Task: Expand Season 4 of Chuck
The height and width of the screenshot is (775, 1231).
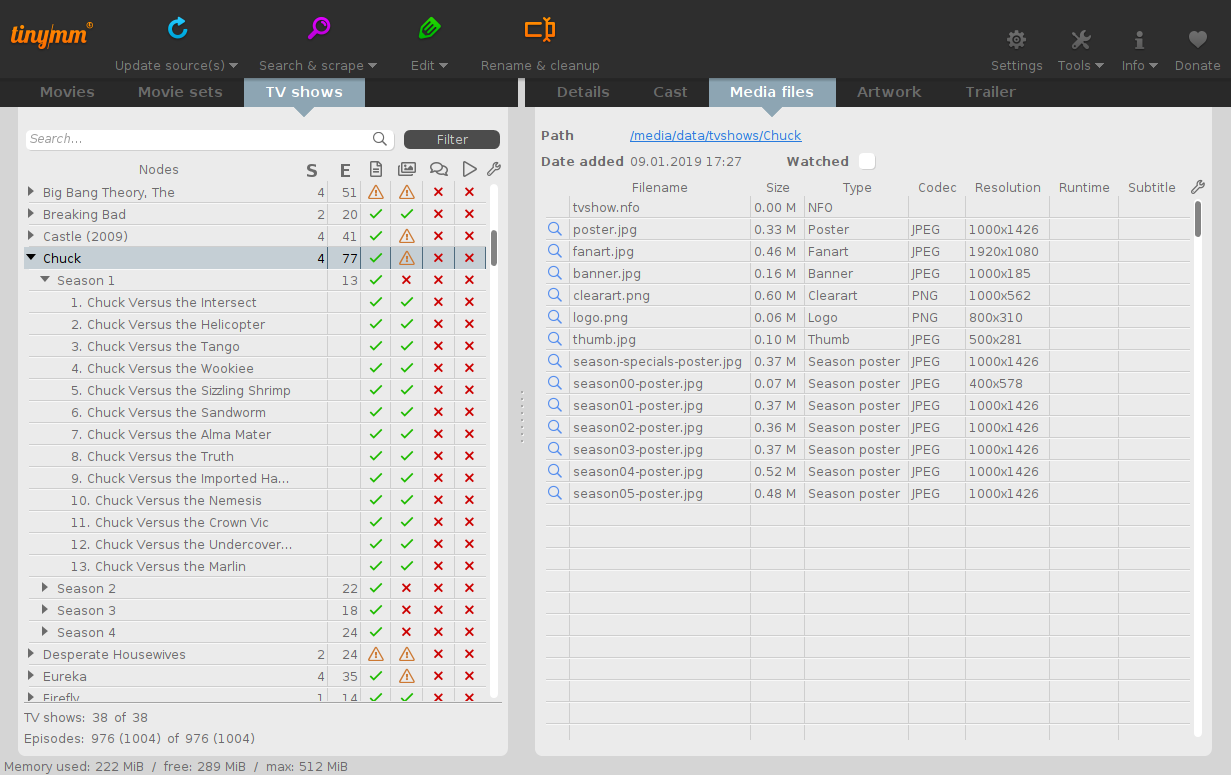Action: (45, 632)
